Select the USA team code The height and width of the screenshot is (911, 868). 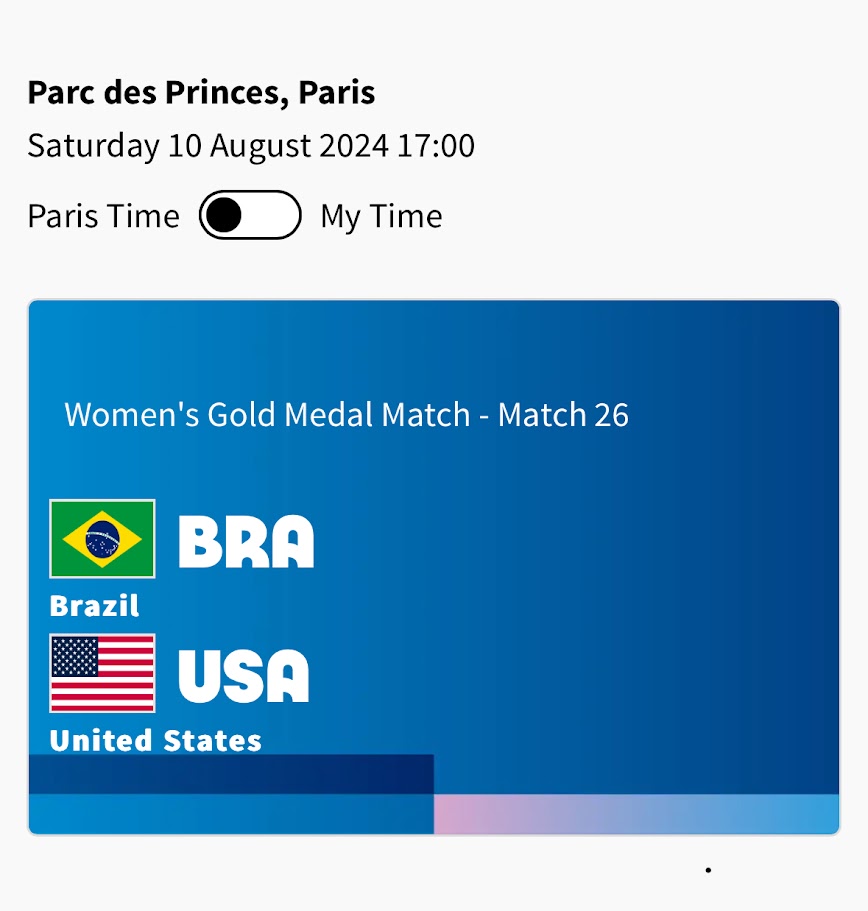click(244, 675)
